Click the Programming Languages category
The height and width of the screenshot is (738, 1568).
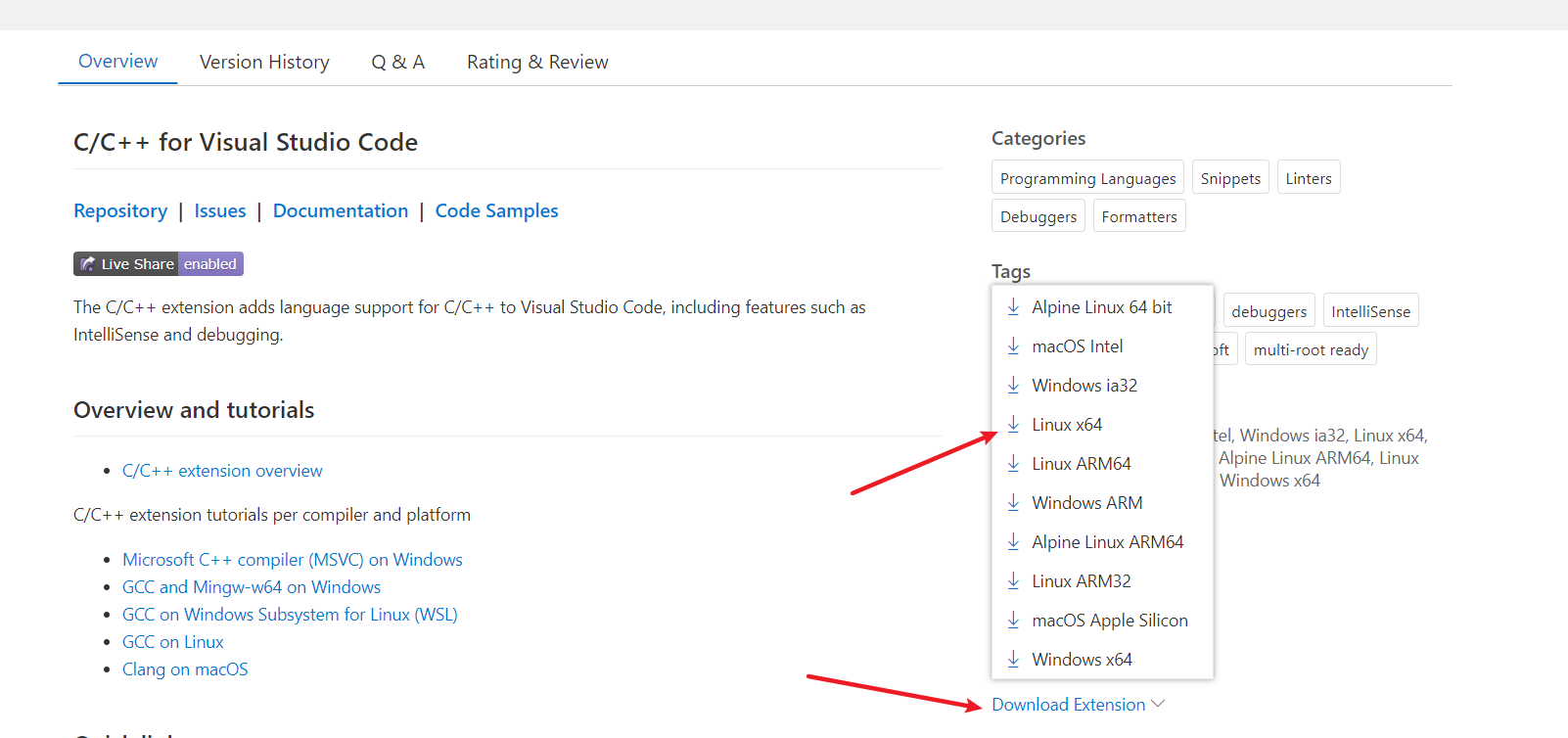point(1087,178)
